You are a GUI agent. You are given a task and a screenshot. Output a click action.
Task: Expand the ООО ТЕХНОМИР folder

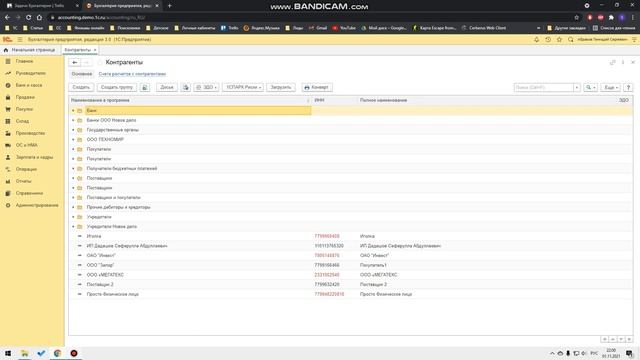73,140
